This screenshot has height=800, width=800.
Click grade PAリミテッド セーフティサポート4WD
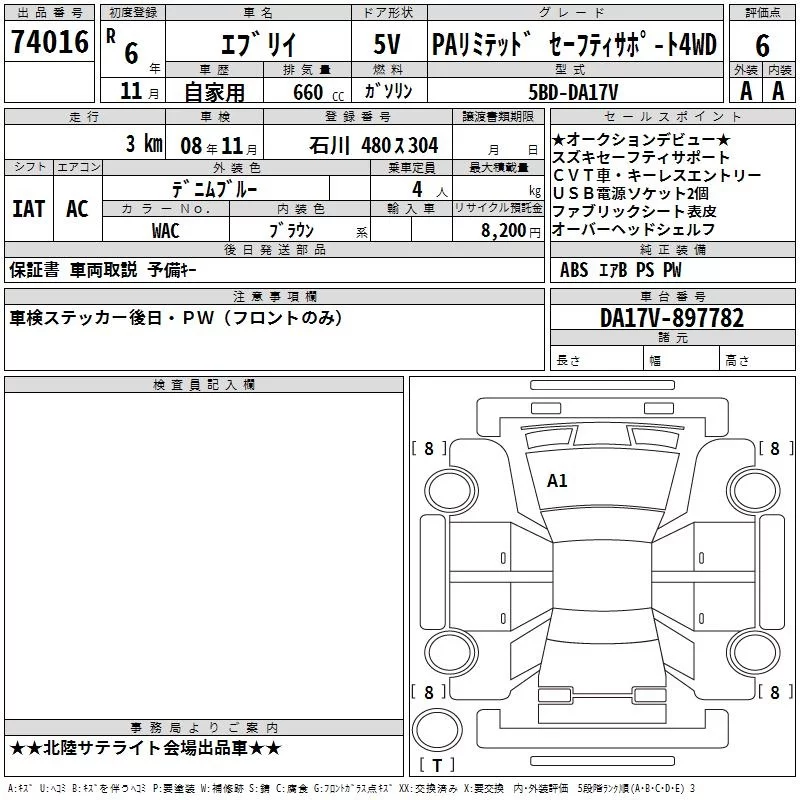click(x=574, y=44)
